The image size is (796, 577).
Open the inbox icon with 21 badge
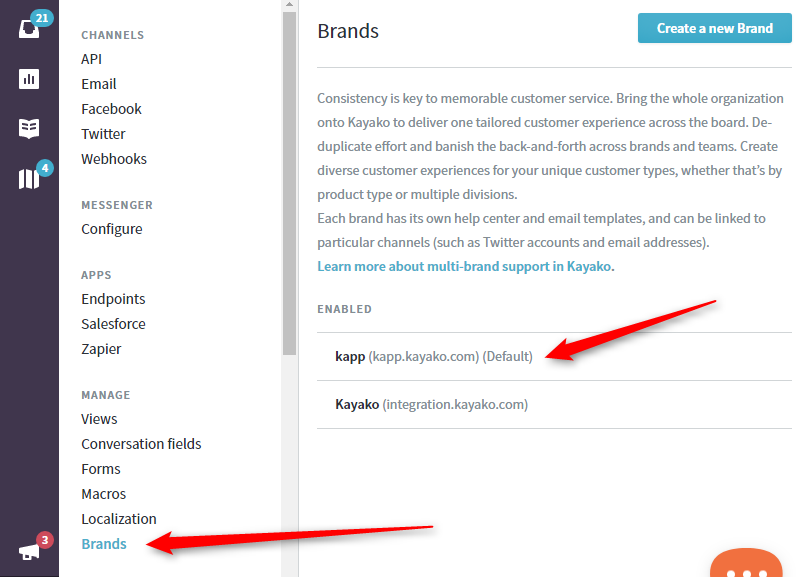click(x=29, y=28)
